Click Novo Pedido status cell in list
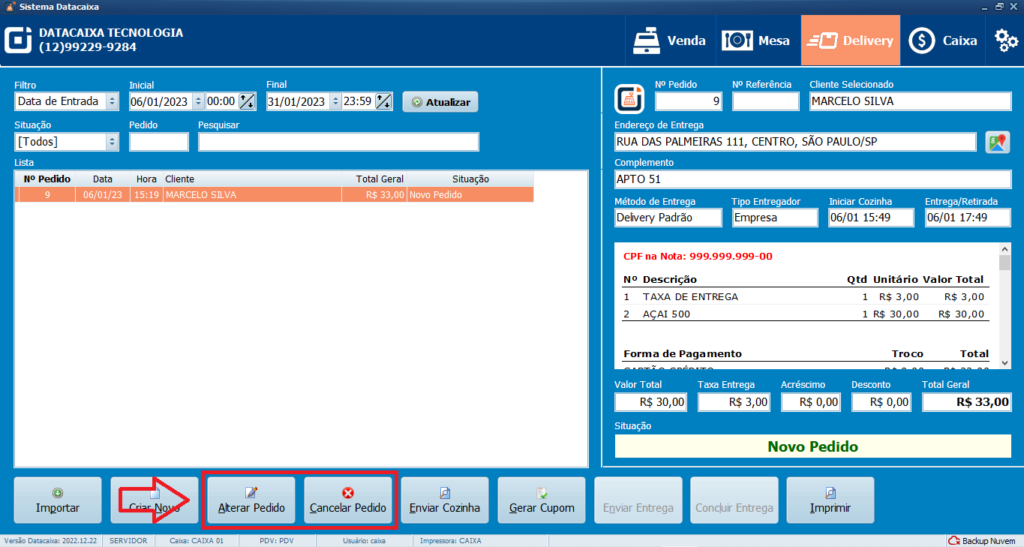1024x547 pixels. [470, 195]
